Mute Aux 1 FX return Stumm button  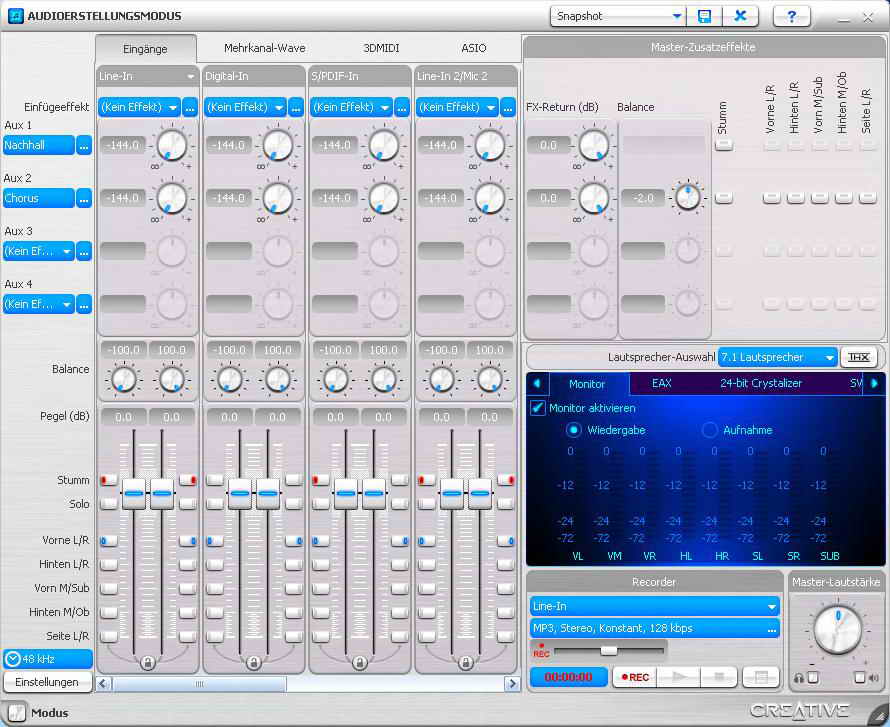pos(724,145)
